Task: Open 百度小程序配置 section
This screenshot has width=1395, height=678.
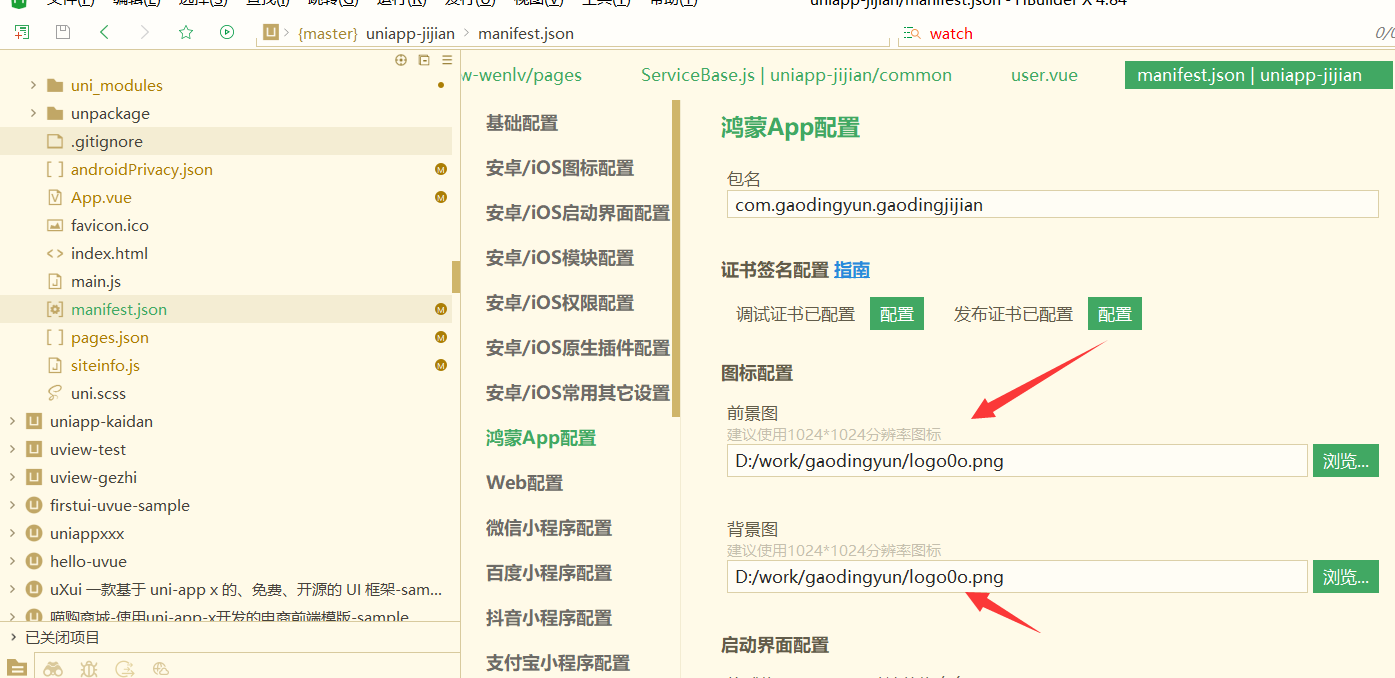Action: pyautogui.click(x=549, y=573)
